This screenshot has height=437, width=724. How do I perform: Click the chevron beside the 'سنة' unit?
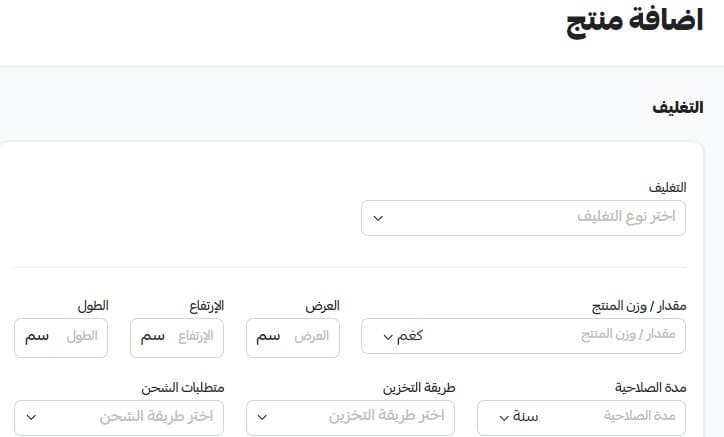[x=503, y=417]
